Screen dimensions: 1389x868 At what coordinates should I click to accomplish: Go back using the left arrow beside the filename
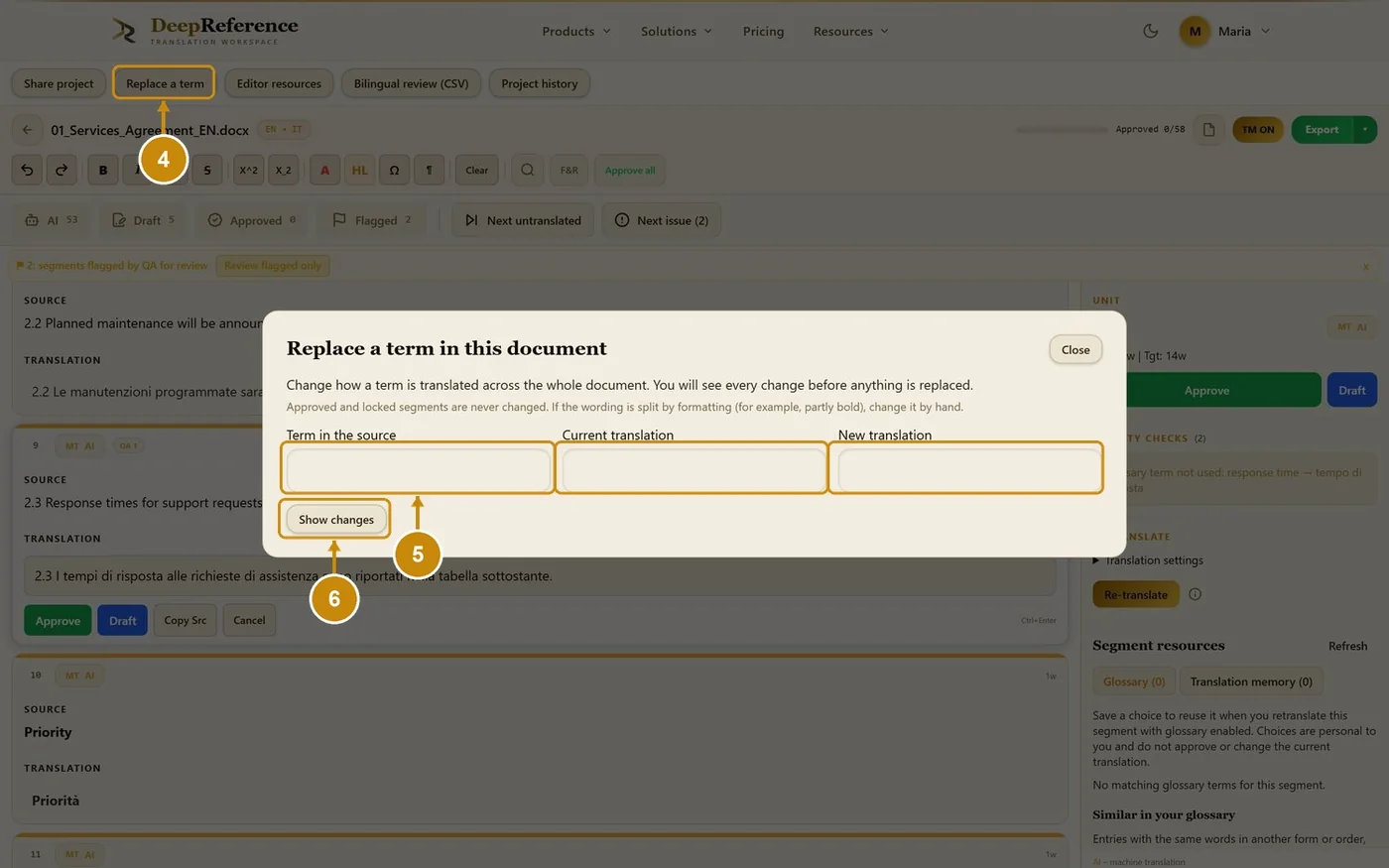pyautogui.click(x=27, y=130)
